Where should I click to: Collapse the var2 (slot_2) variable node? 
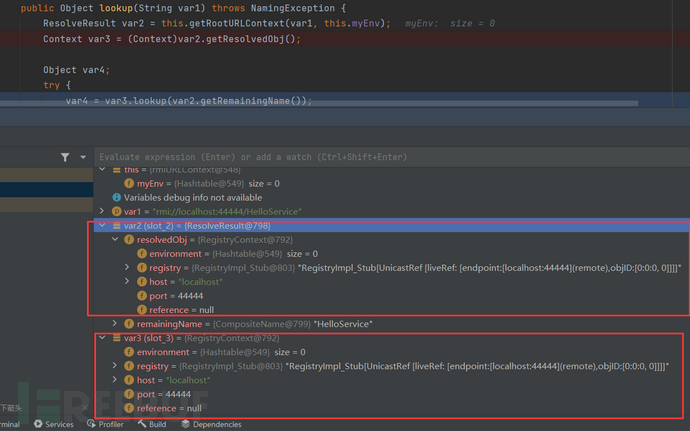point(101,226)
